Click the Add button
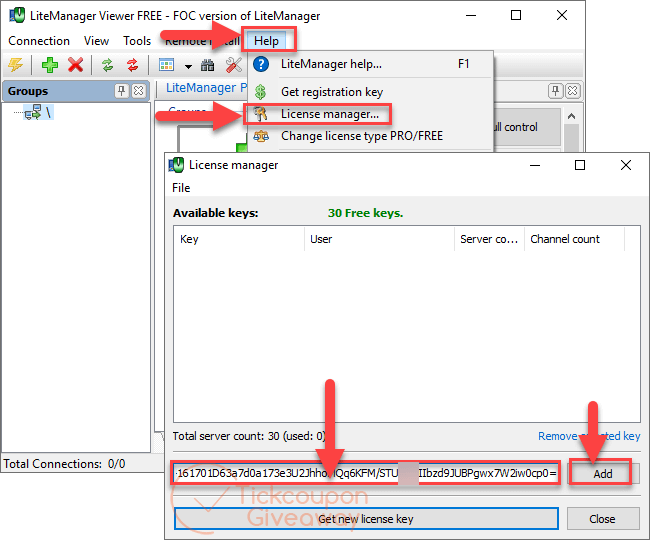This screenshot has height=540, width=650. [x=603, y=474]
